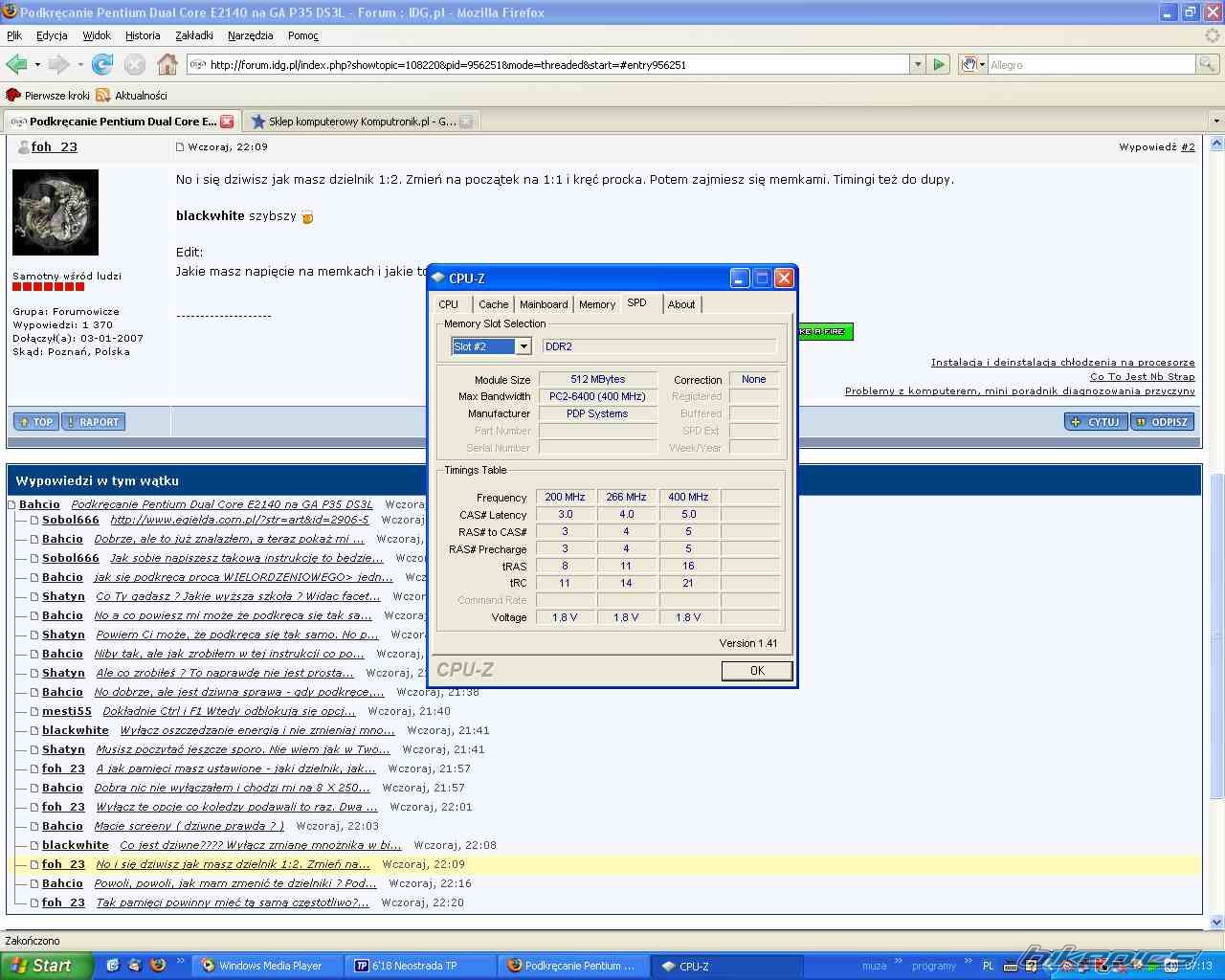Open the Historia menu
1225x980 pixels.
coord(143,35)
